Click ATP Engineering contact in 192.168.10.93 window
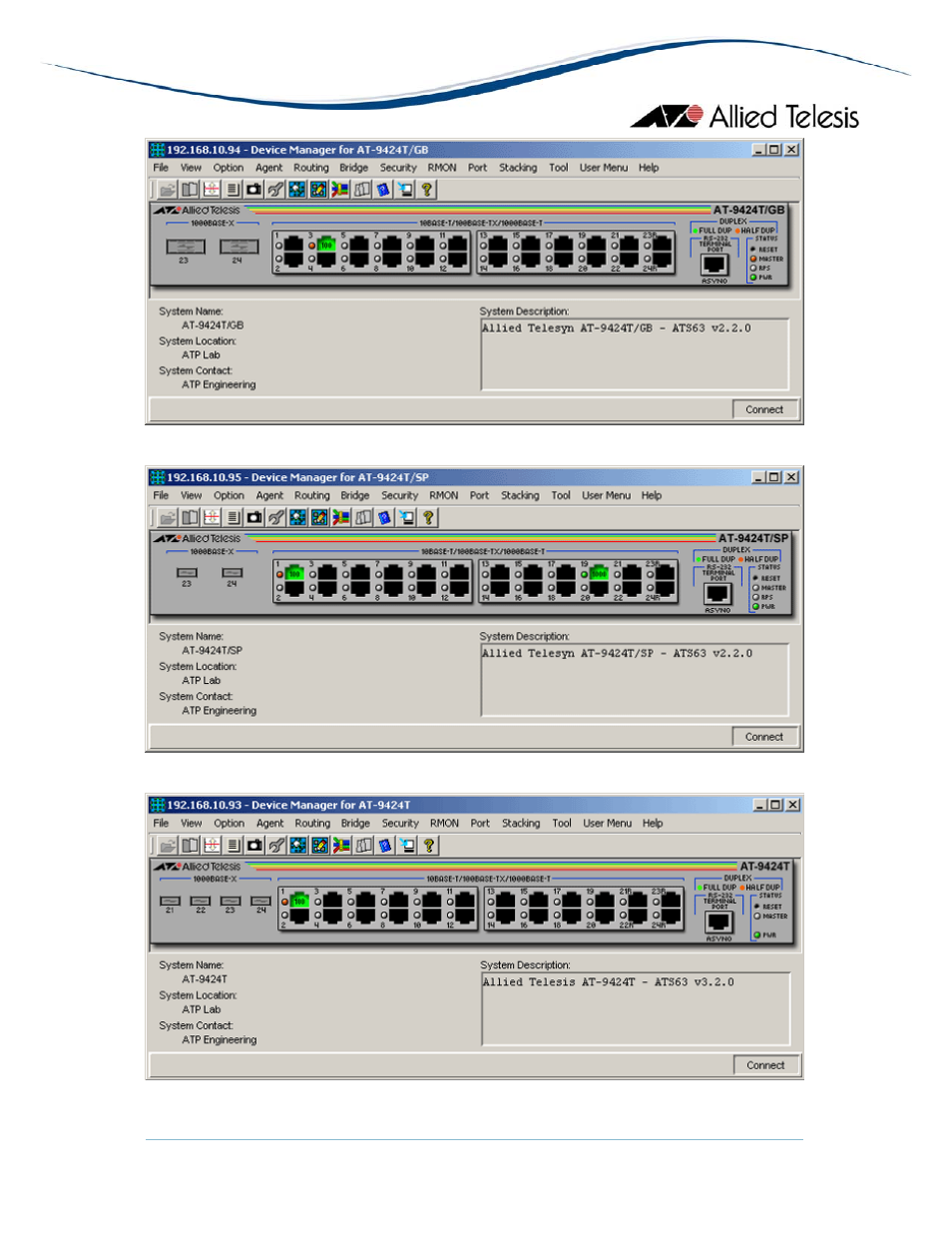952x1233 pixels. point(219,1040)
